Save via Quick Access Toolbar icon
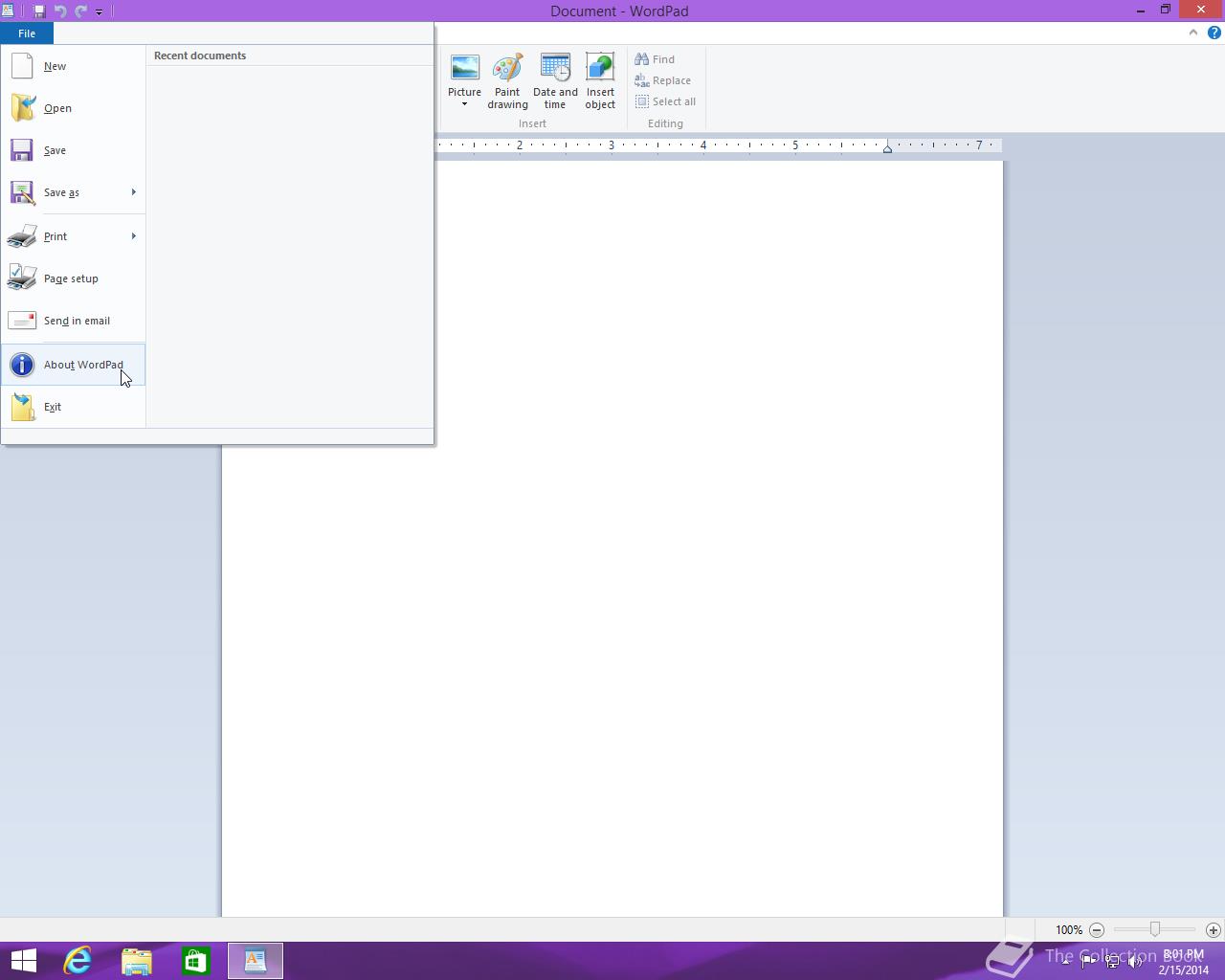This screenshot has height=980, width=1225. coord(39,11)
